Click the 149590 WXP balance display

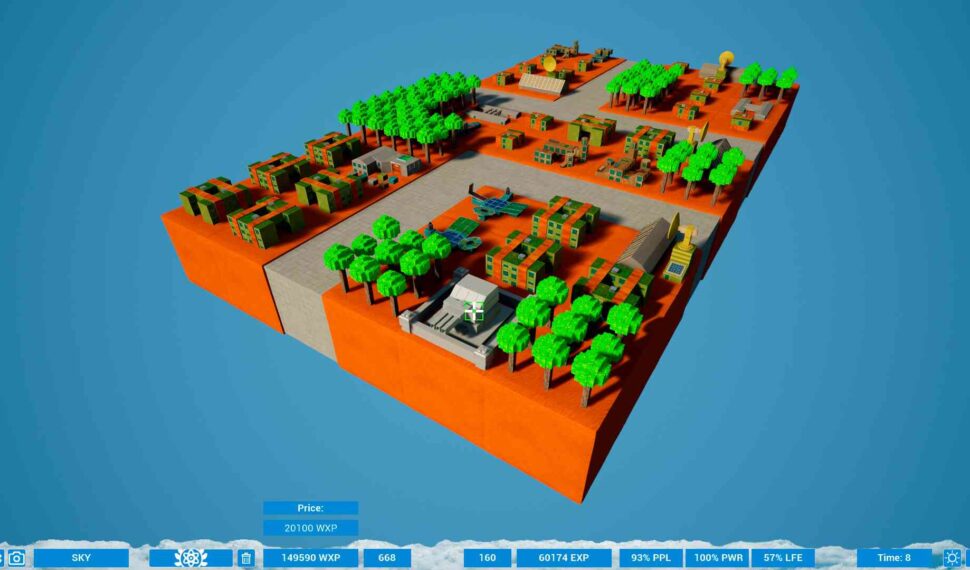click(x=310, y=558)
